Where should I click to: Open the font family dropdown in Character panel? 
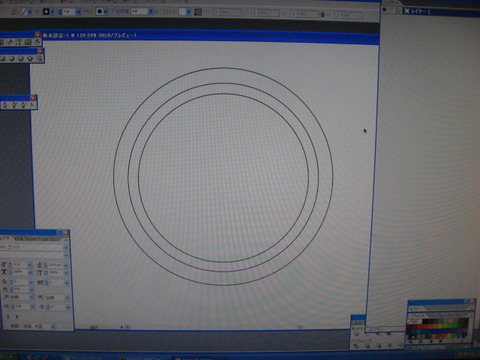click(66, 247)
